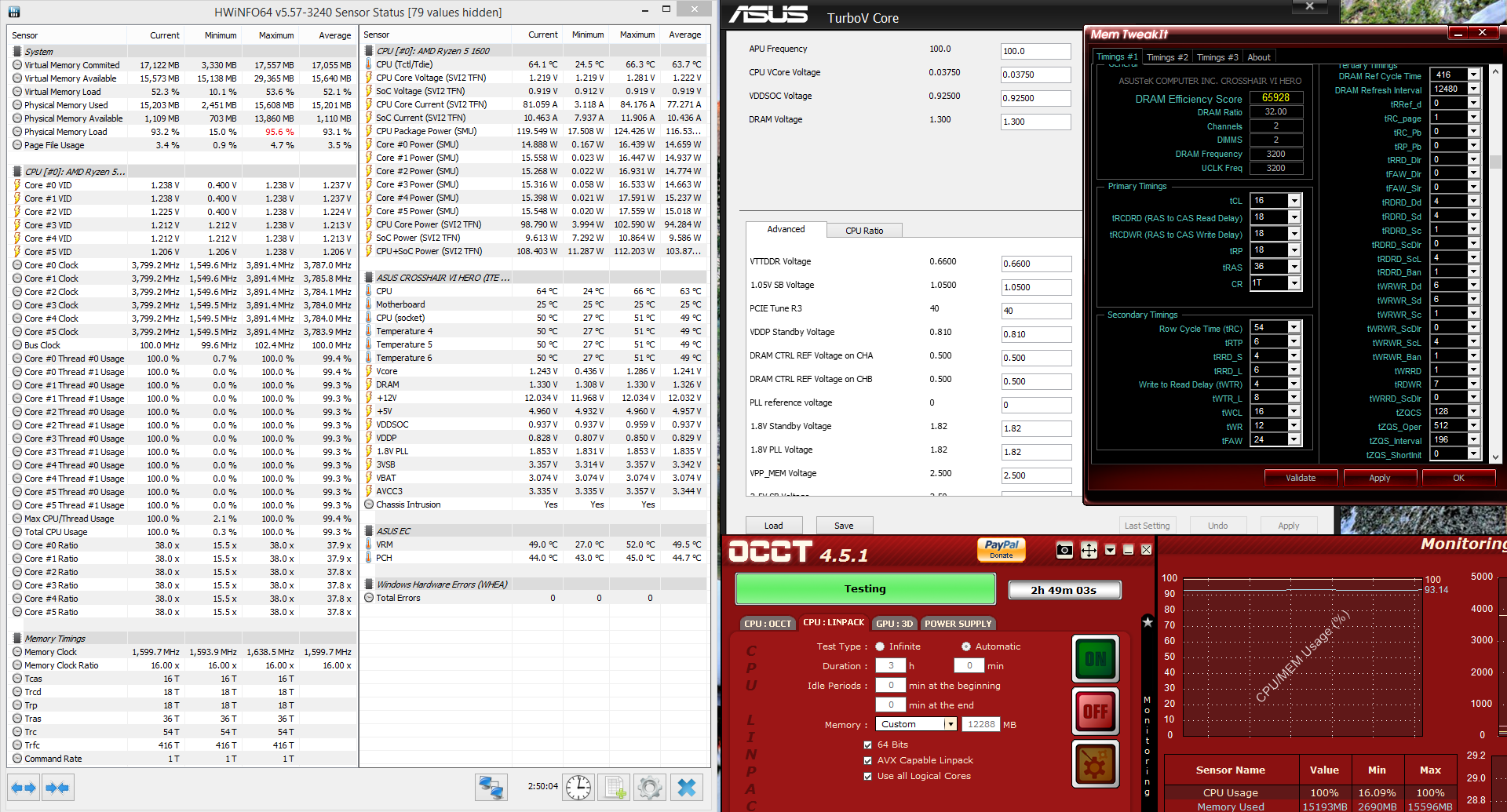This screenshot has height=812, width=1507.
Task: Click the blue X icon in HWiNFO toolbar
Action: pyautogui.click(x=687, y=787)
